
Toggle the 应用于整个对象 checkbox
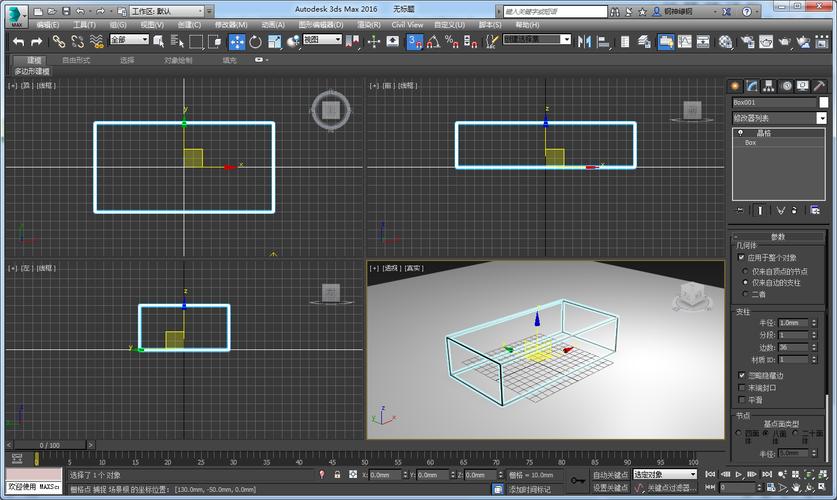coord(741,257)
